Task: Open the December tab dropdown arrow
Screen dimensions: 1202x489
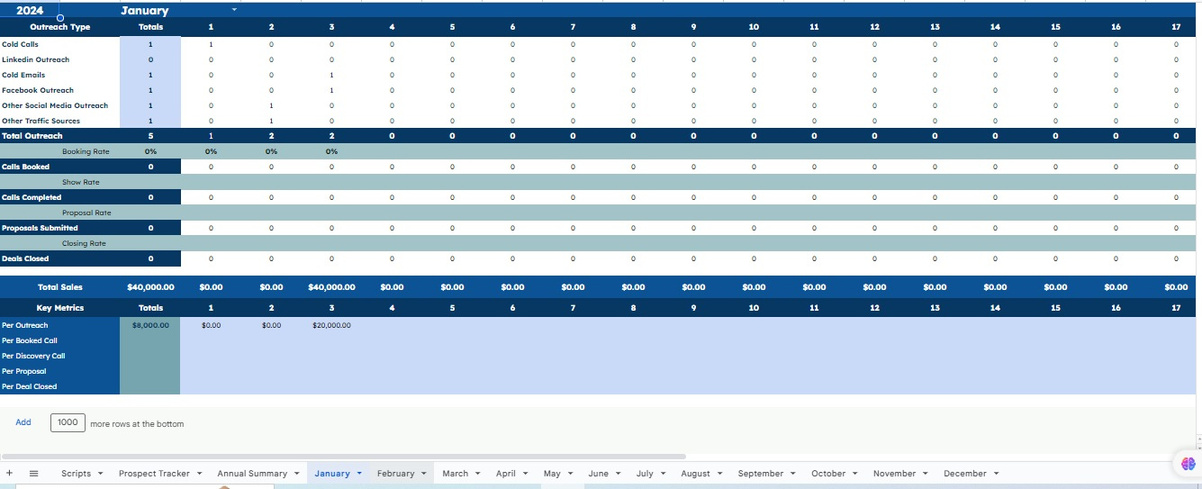Action: coord(996,473)
